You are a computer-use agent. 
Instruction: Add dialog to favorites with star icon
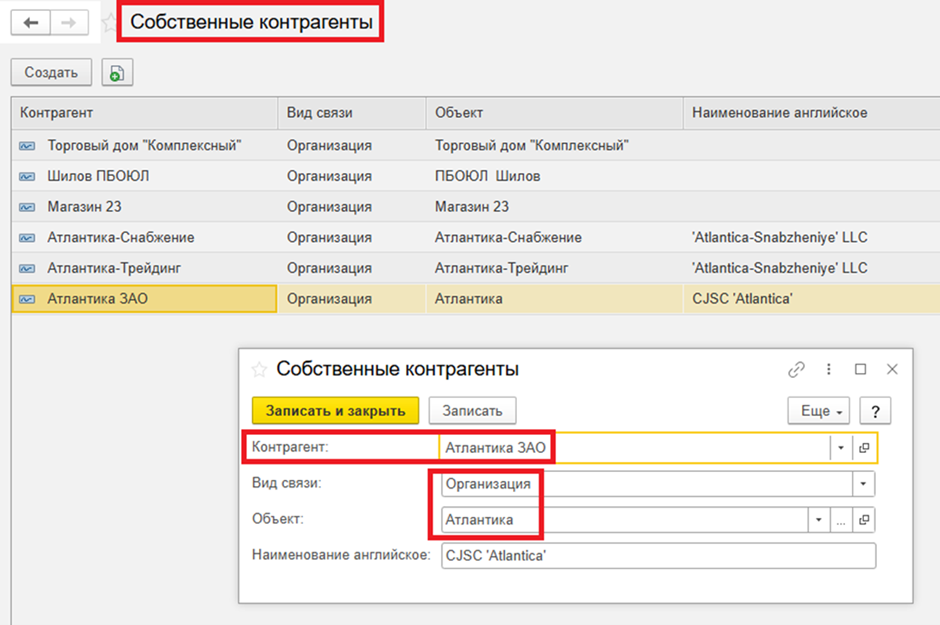259,370
